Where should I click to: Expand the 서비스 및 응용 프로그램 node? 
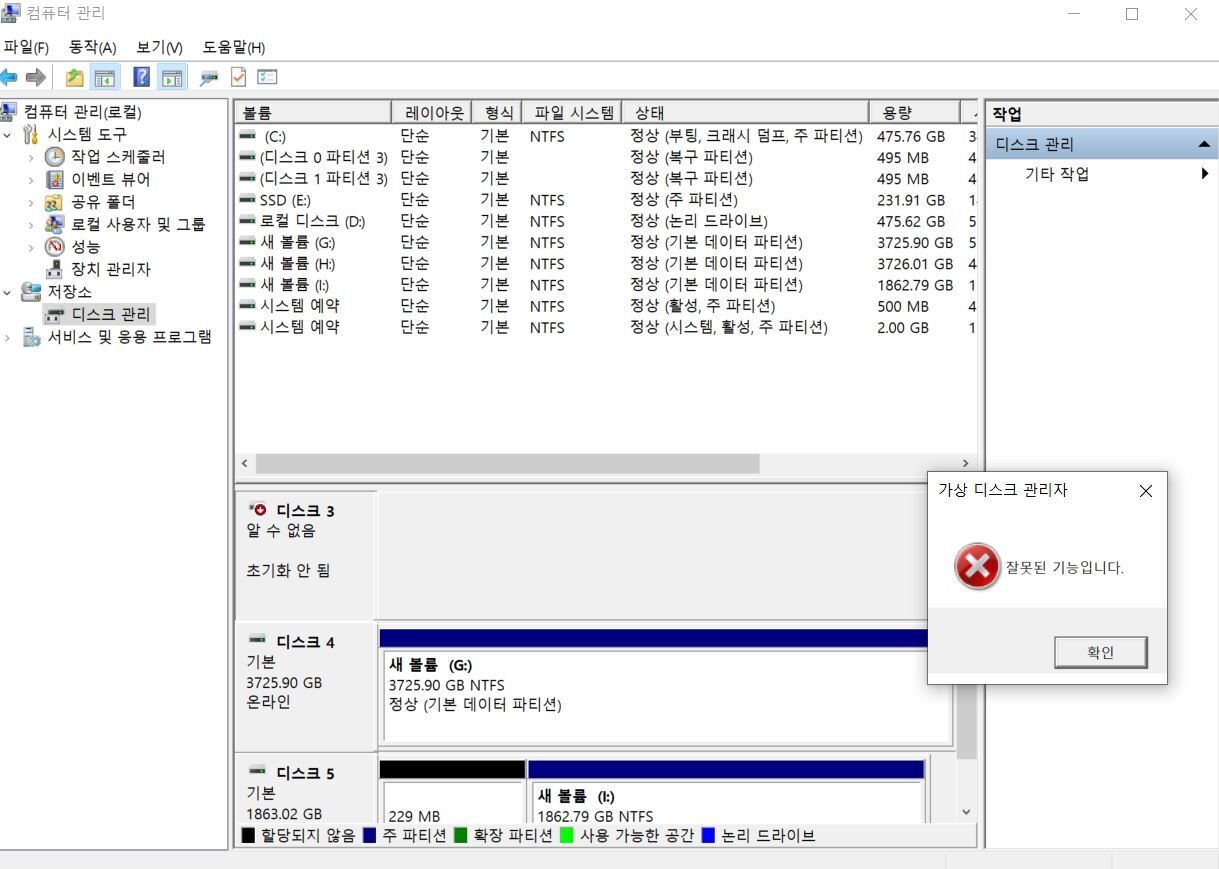pos(8,337)
